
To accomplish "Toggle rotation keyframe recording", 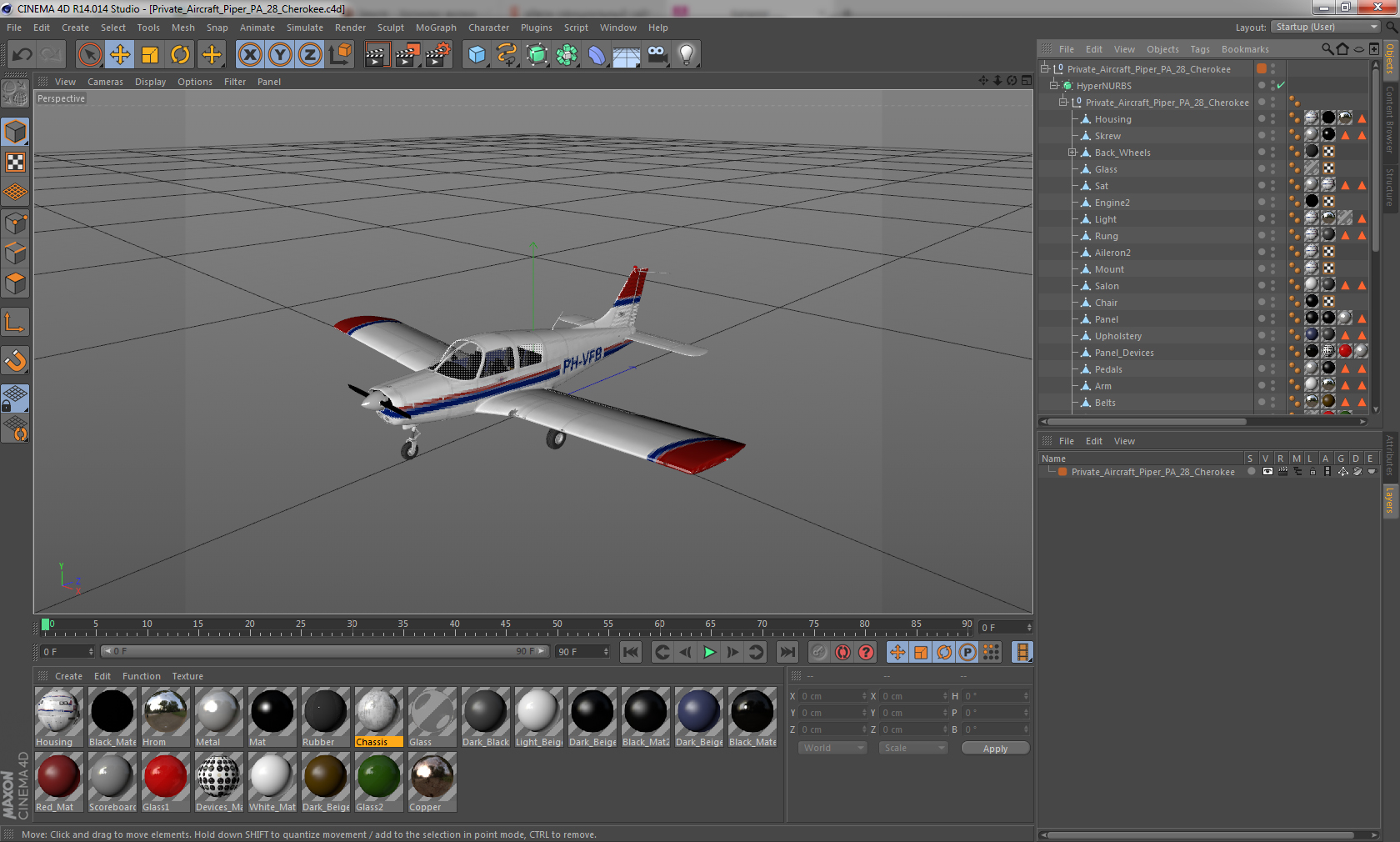I will 944,652.
